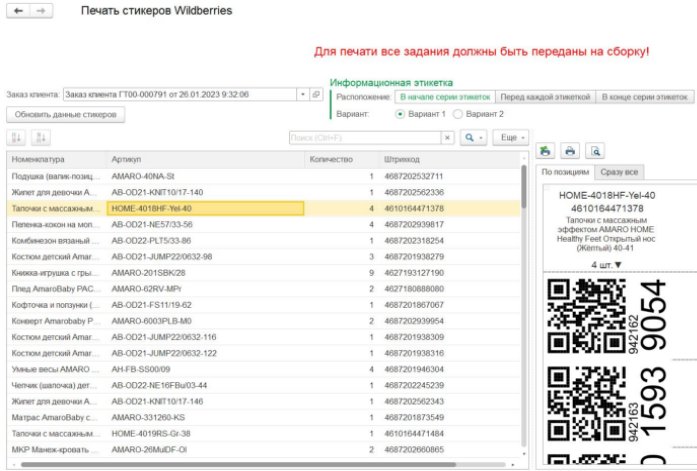697x471 pixels.
Task: Open the Еще dropdown menu
Action: [512, 137]
